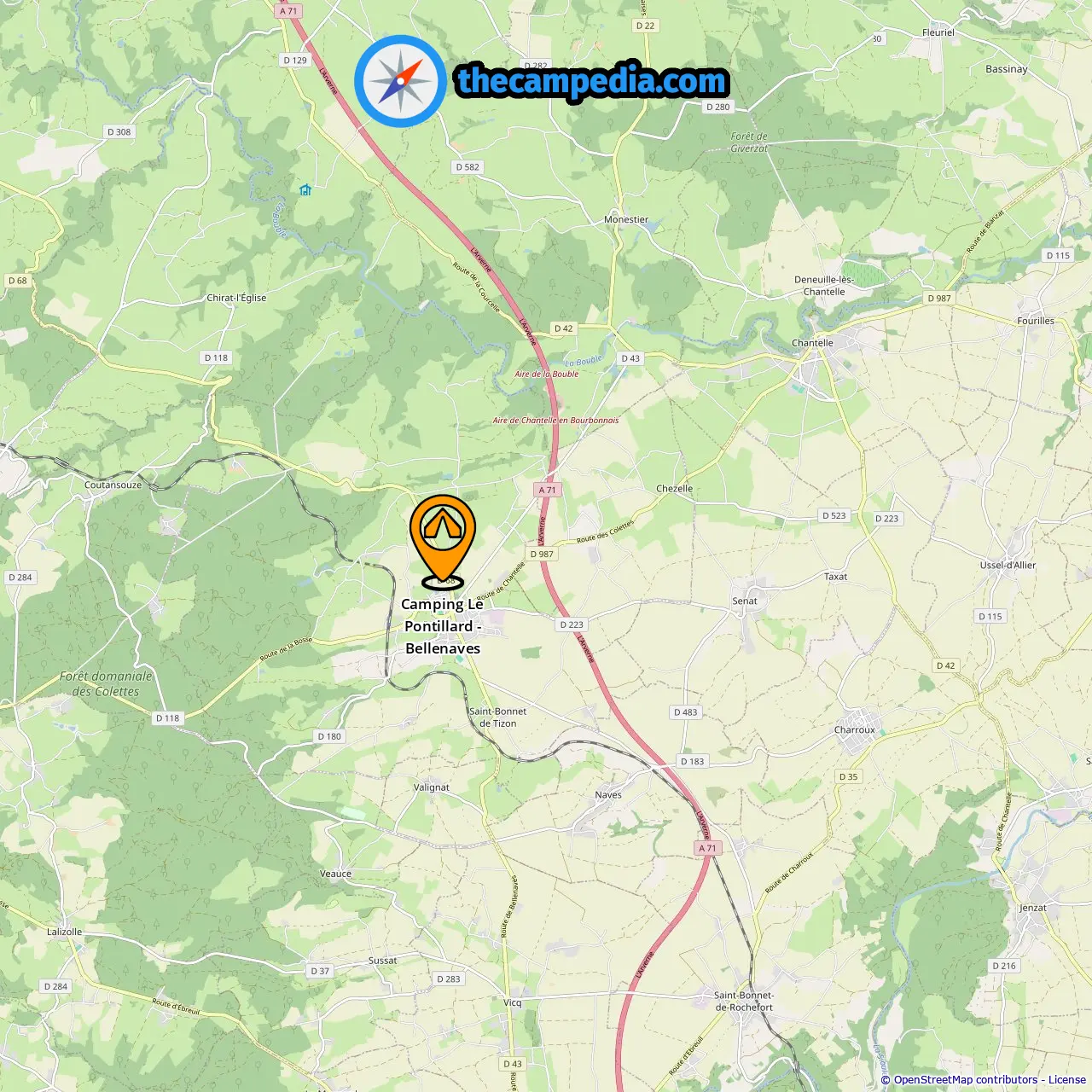1092x1092 pixels.
Task: Click the D 483 road shield
Action: pos(685,712)
